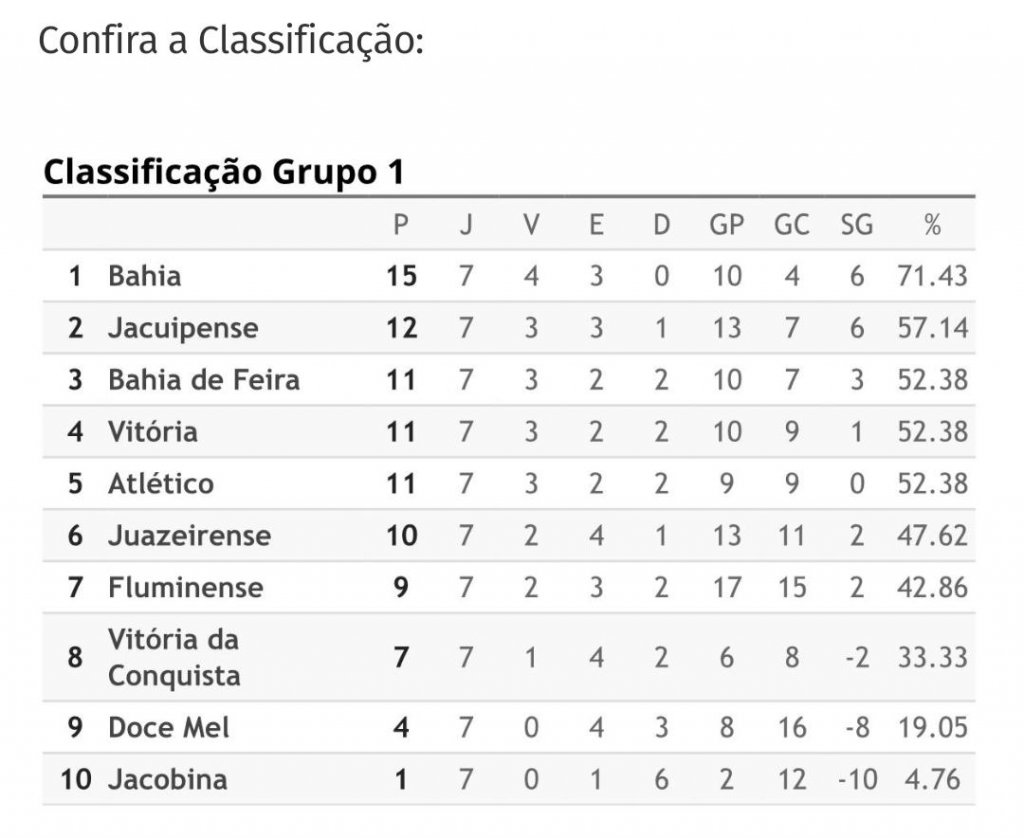This screenshot has width=1024, height=838.
Task: Click the D losses column header
Action: pyautogui.click(x=661, y=225)
